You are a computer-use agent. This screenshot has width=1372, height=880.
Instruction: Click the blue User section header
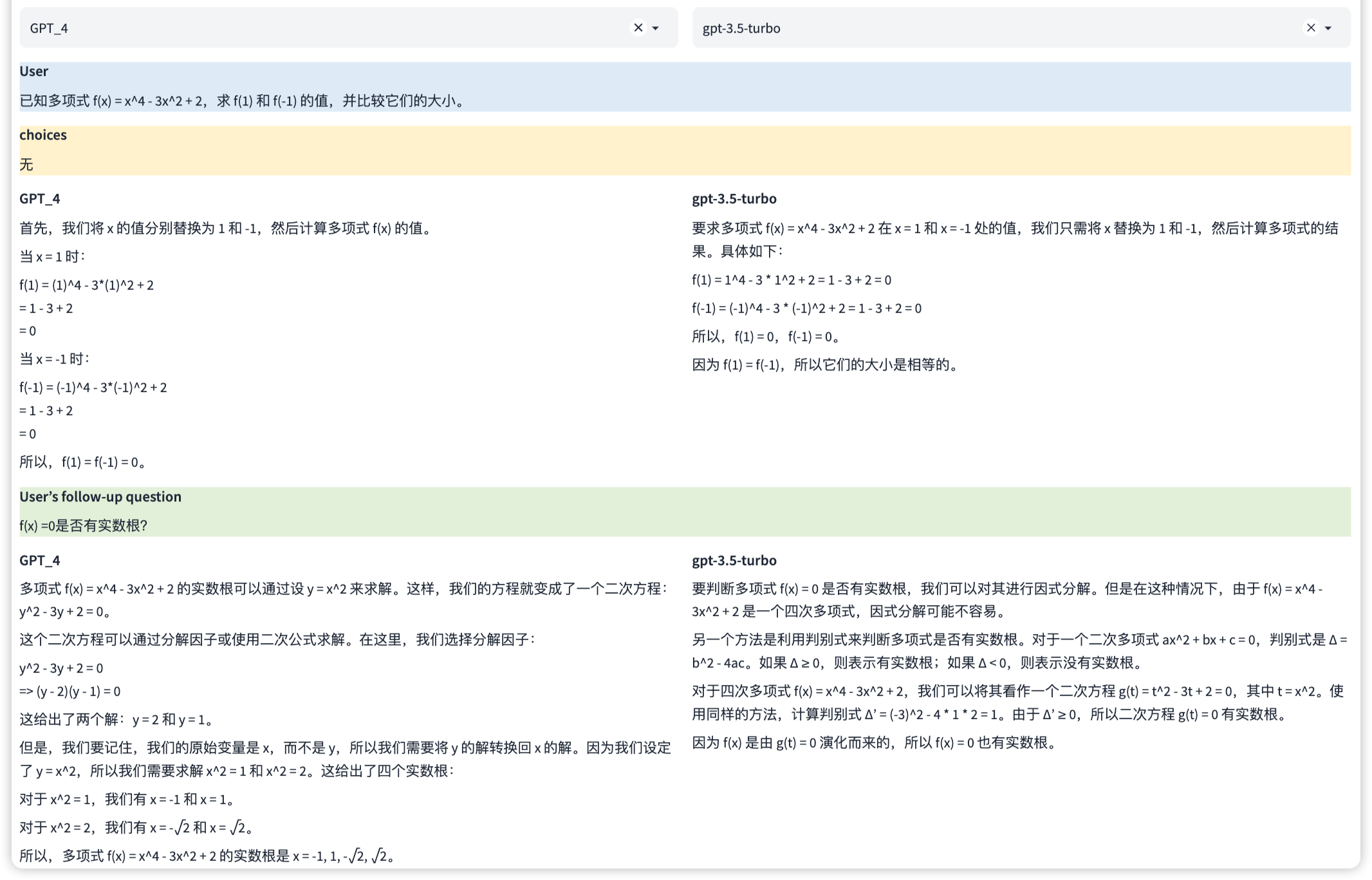click(x=34, y=71)
